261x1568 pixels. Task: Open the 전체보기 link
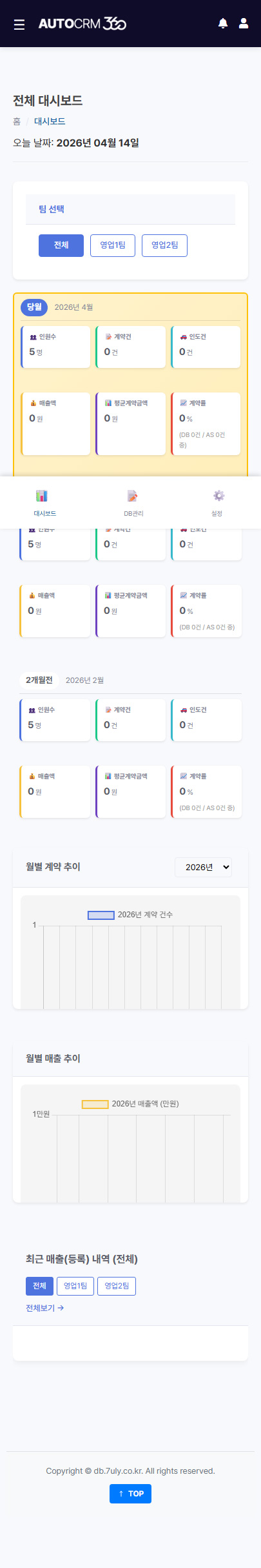point(44,1308)
